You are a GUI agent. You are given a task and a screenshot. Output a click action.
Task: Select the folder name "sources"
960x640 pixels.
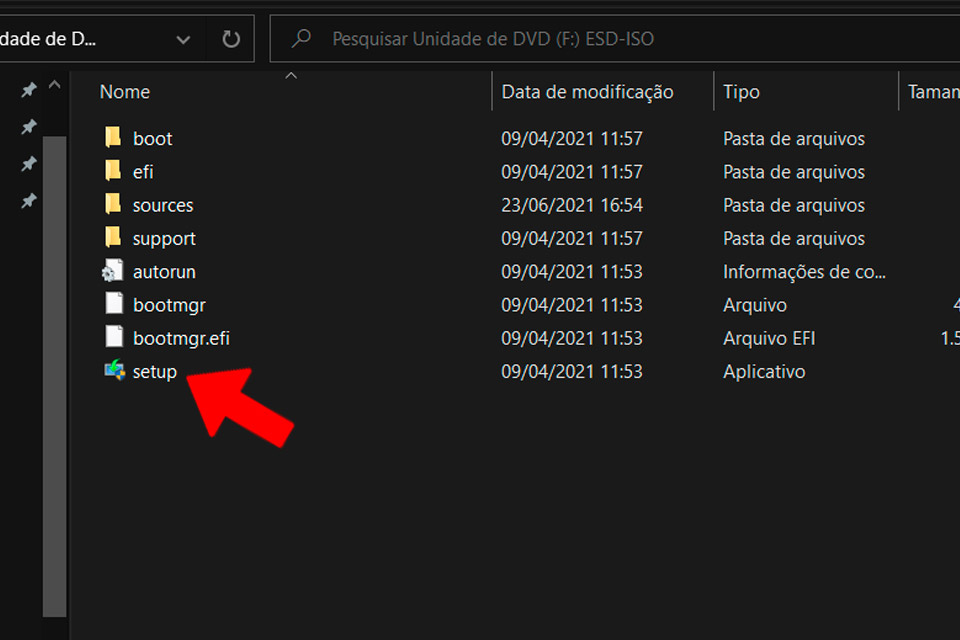coord(163,205)
